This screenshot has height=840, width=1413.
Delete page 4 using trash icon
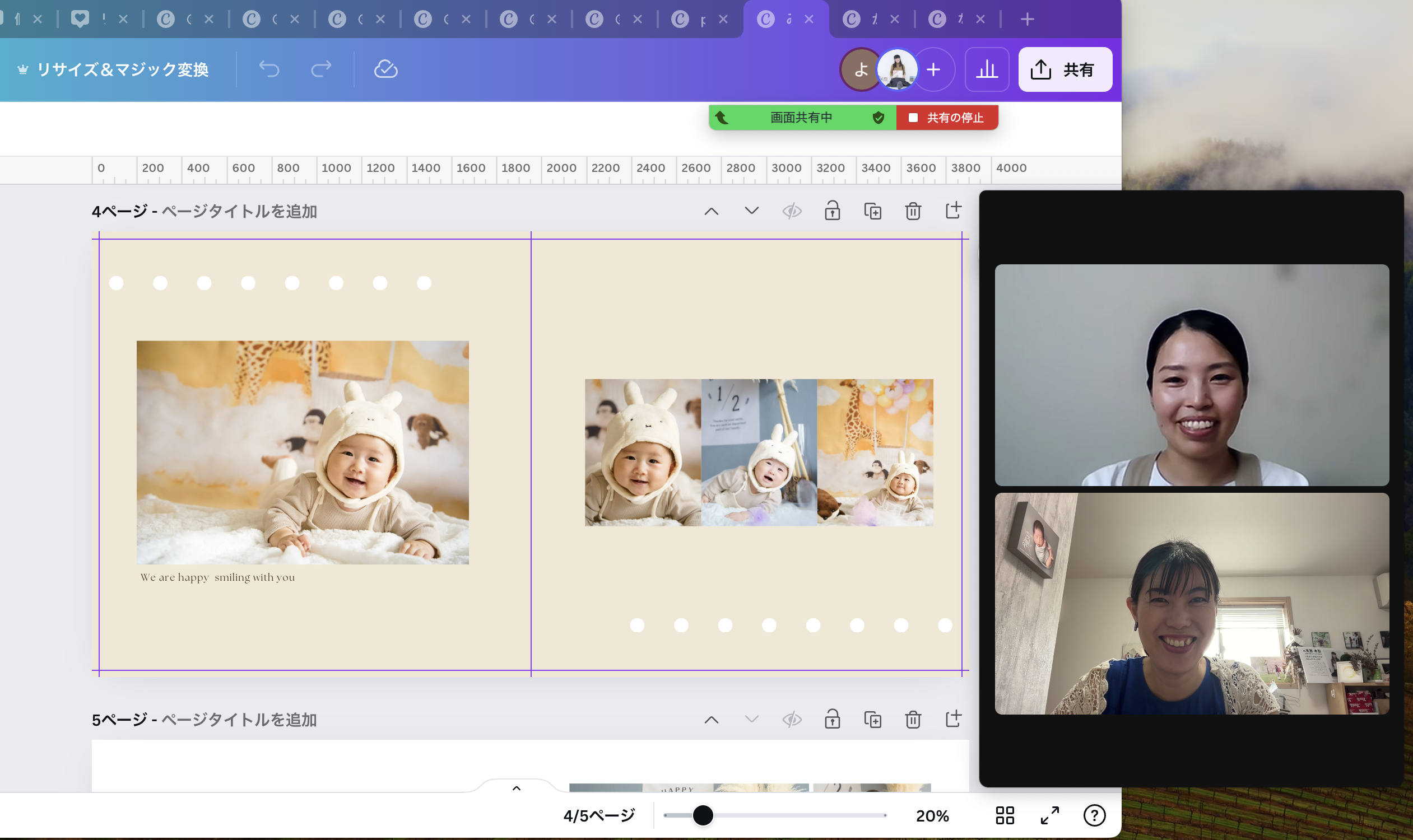[912, 211]
